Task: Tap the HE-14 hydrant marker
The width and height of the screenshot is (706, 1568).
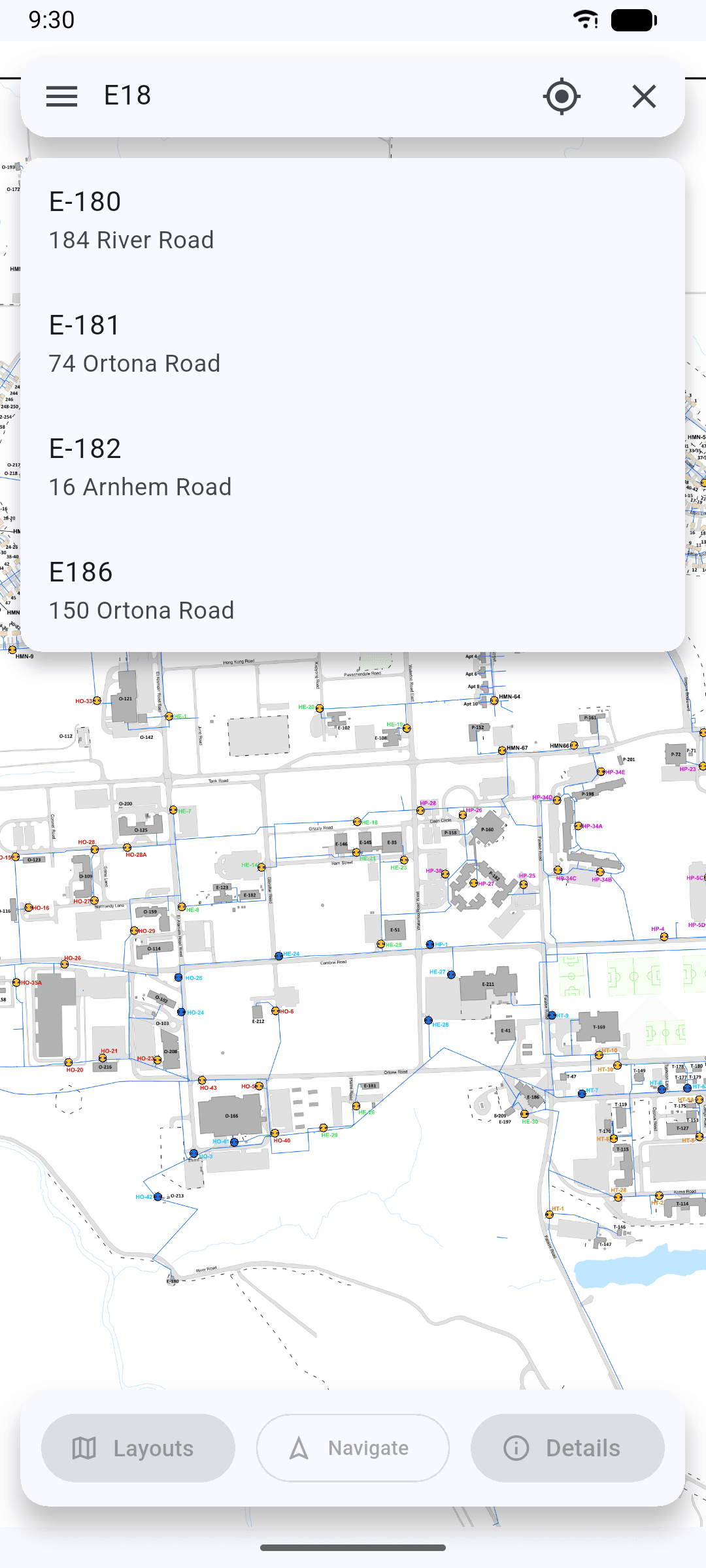Action: point(261,867)
